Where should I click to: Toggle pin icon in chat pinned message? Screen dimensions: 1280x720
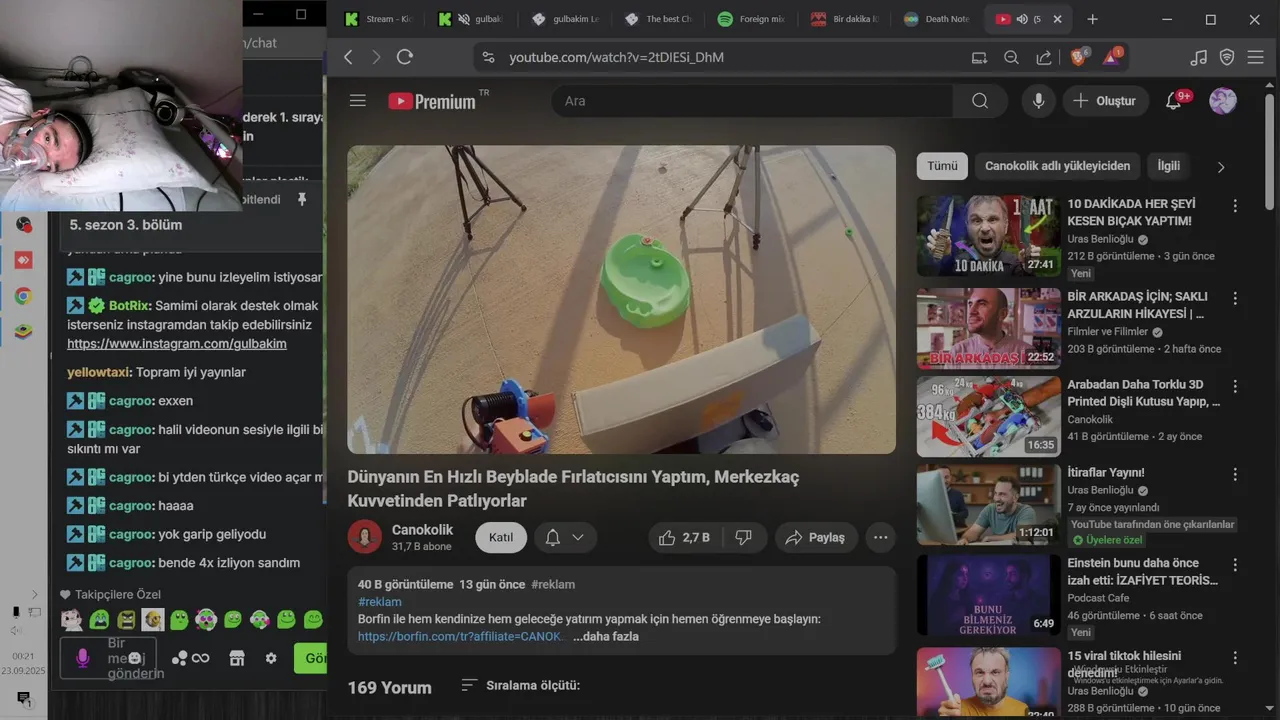tap(302, 199)
